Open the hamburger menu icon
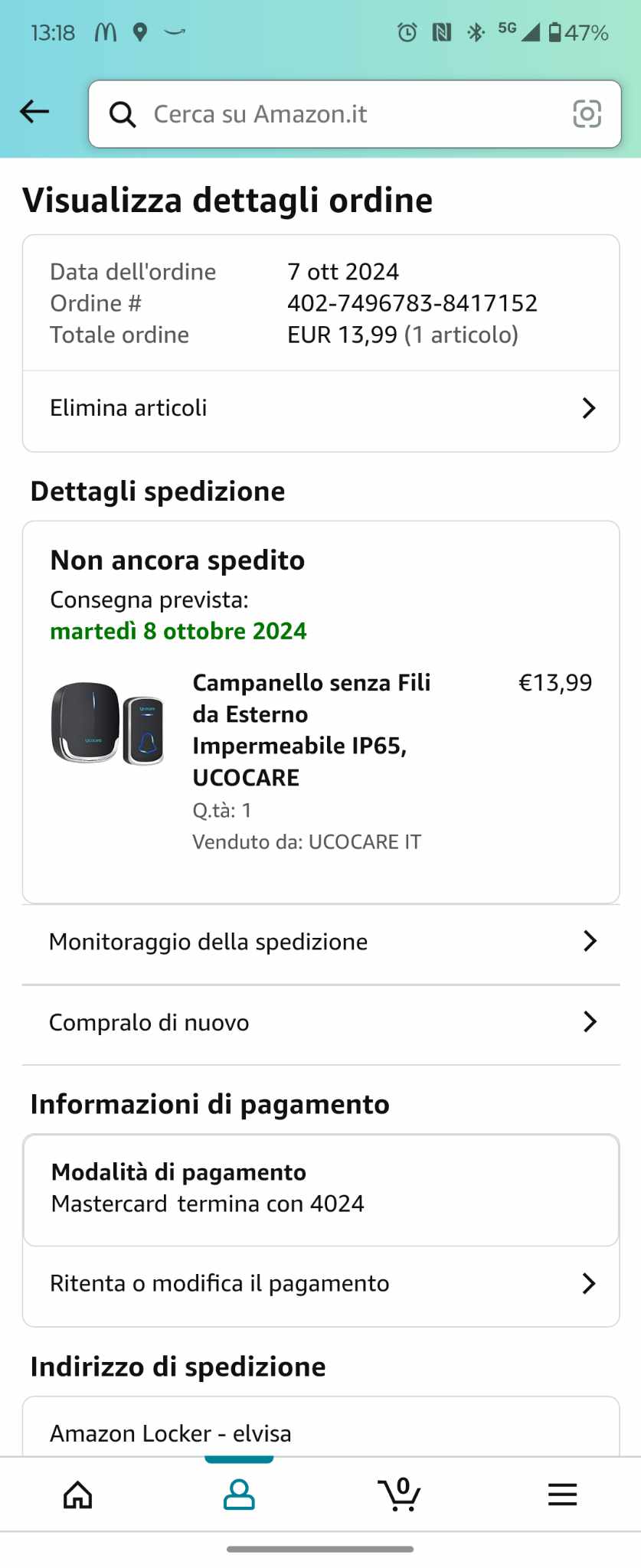The image size is (641, 1568). (562, 1494)
